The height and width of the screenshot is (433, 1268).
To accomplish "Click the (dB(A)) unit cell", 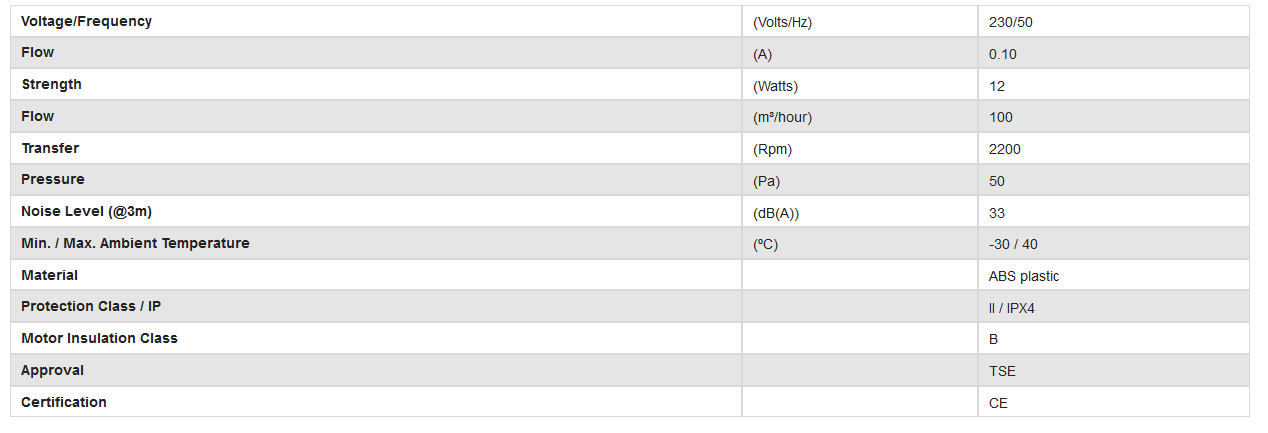I will coord(776,213).
